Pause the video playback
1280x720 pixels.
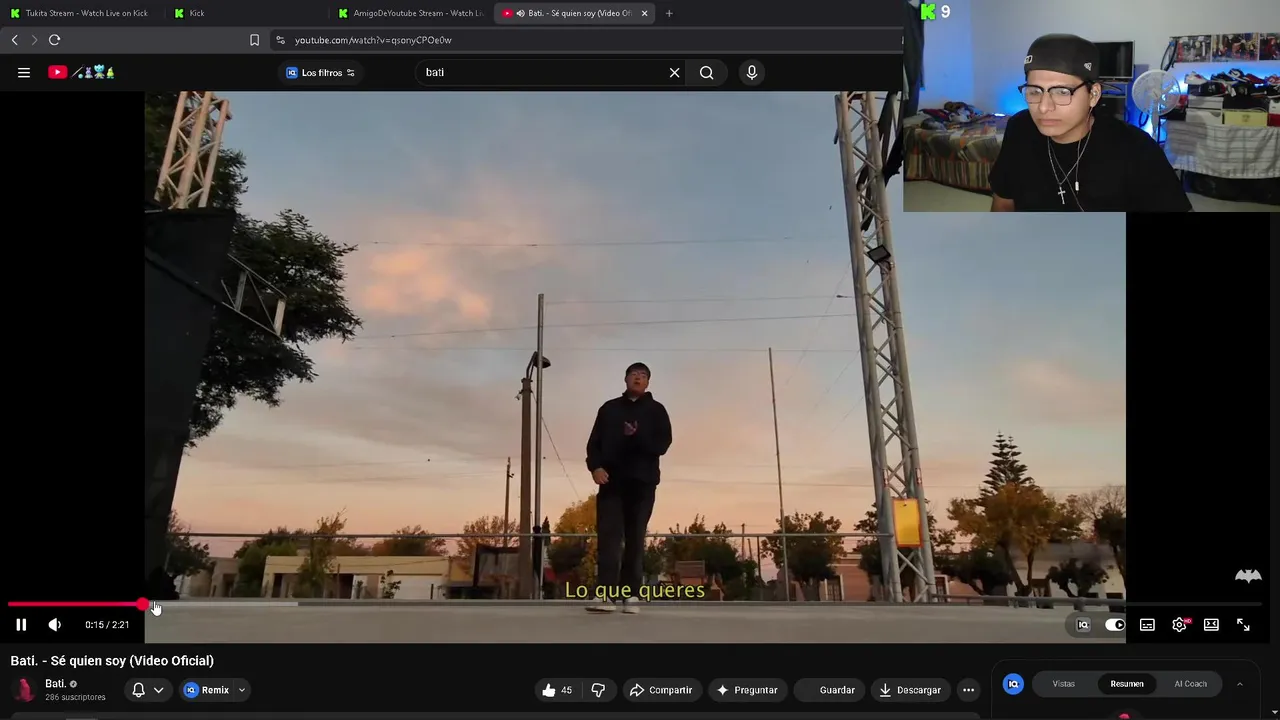pyautogui.click(x=21, y=625)
